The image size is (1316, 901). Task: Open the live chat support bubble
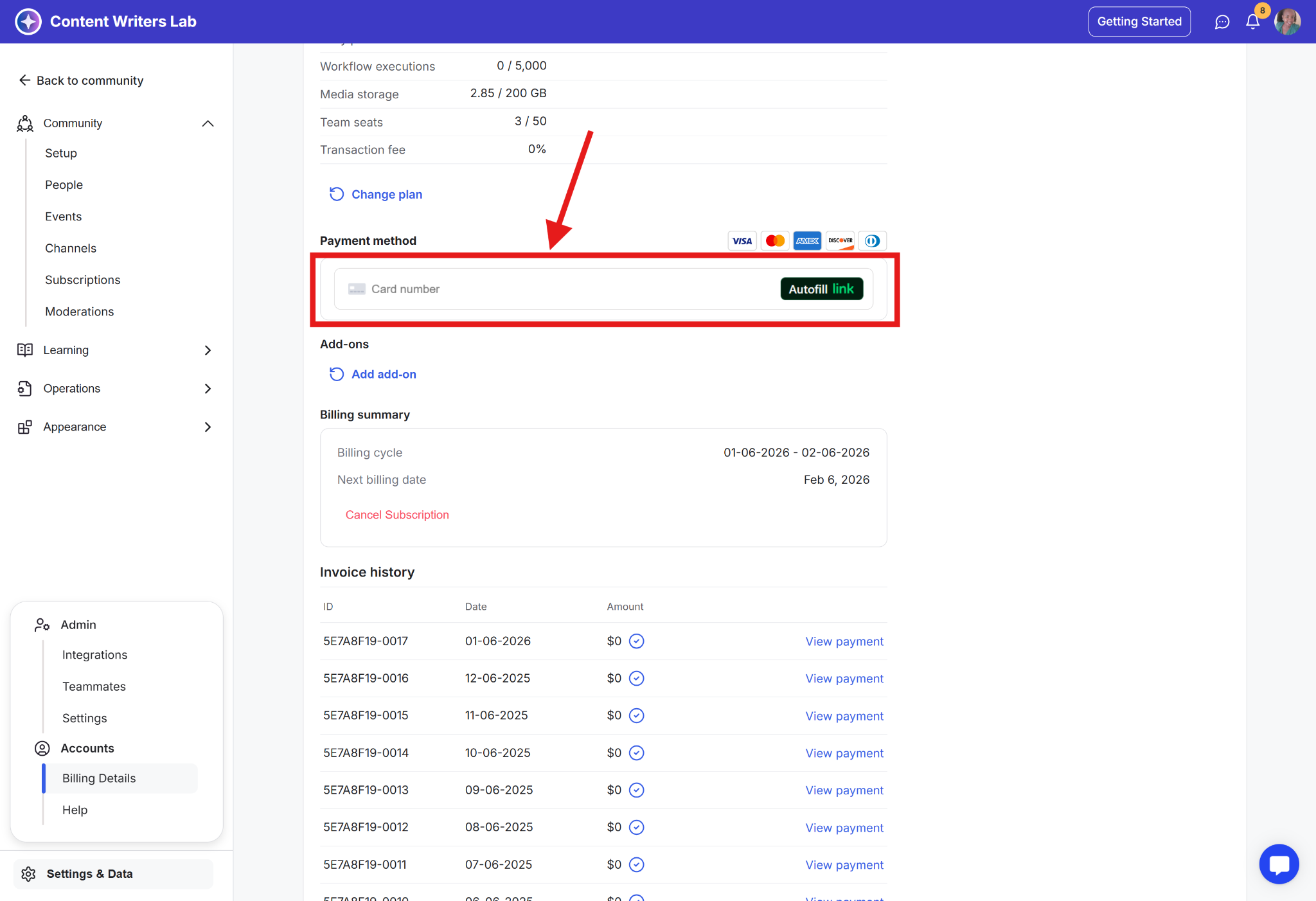1279,864
